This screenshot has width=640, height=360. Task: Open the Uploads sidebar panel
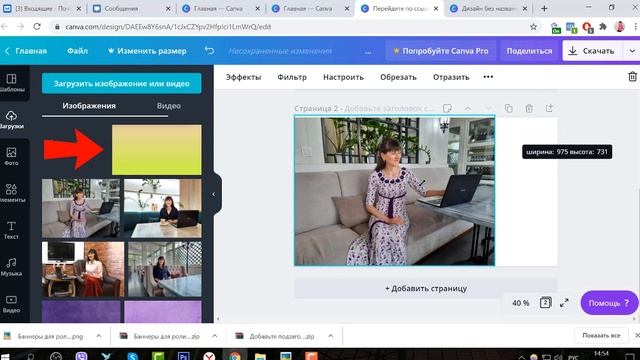tap(12, 120)
